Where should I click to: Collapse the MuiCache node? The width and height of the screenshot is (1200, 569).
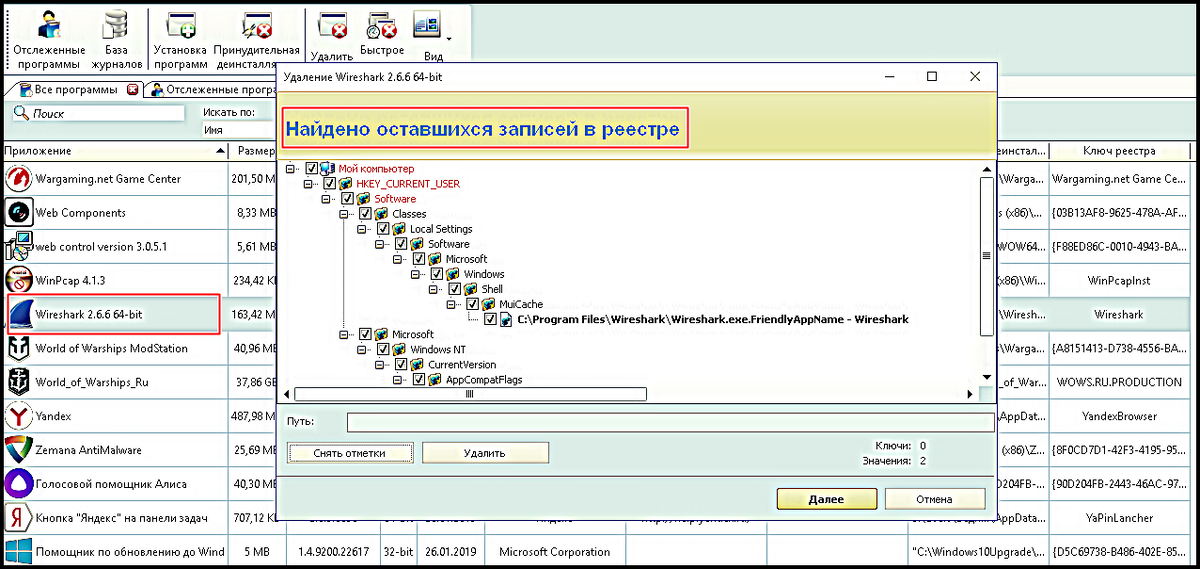click(x=452, y=304)
